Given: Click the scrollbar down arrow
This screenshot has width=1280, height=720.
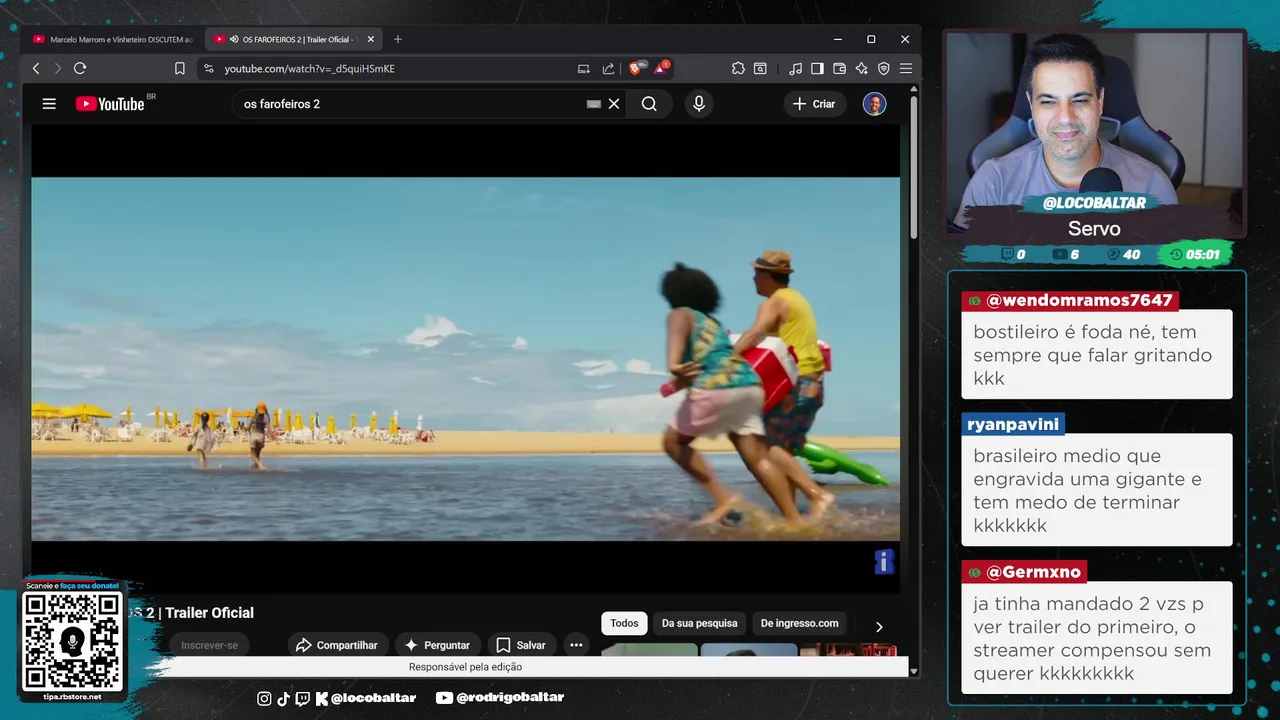Looking at the screenshot, I should click(914, 671).
